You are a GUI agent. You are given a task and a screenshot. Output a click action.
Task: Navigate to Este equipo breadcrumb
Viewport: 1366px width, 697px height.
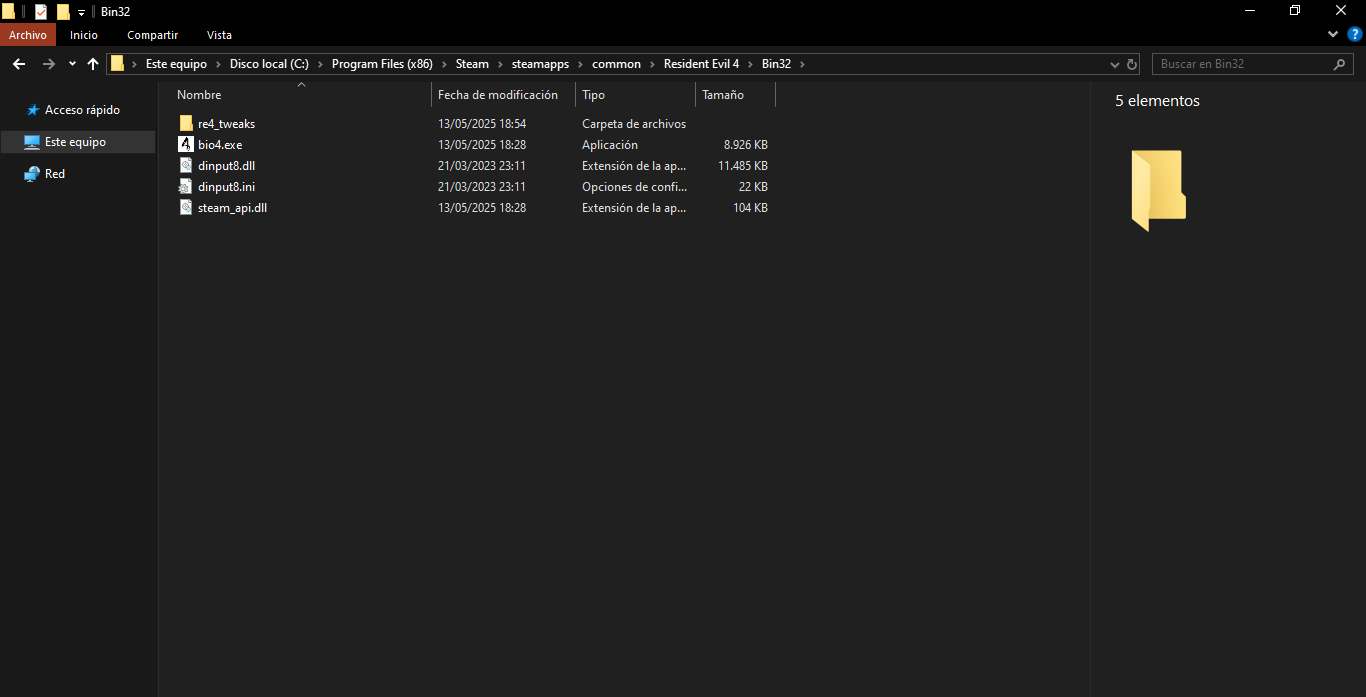pyautogui.click(x=176, y=64)
